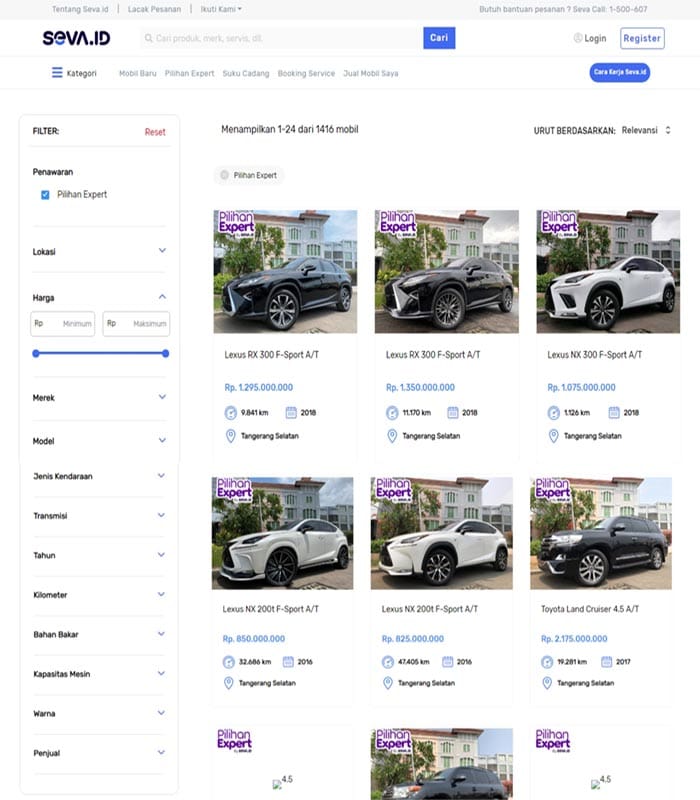Click location pin on Rp. 1.295.000.000 card
This screenshot has width=700, height=800.
[x=231, y=436]
